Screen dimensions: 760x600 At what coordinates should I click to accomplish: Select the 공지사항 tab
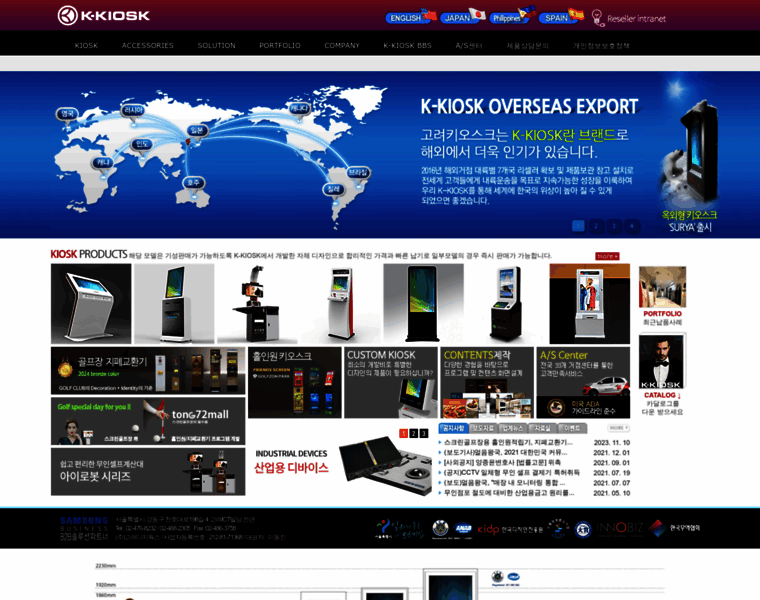[454, 428]
